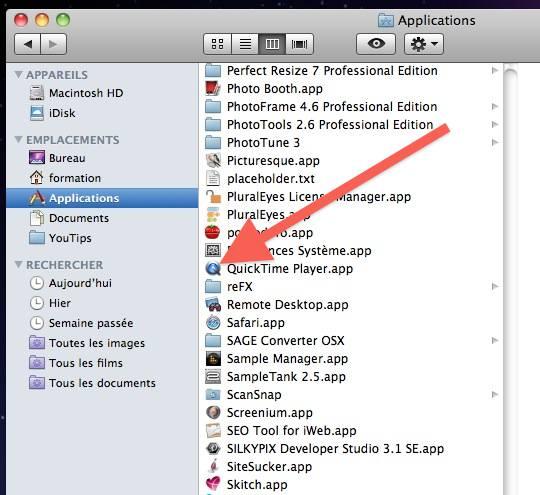
Task: Click the Quick Look eye button
Action: (376, 44)
